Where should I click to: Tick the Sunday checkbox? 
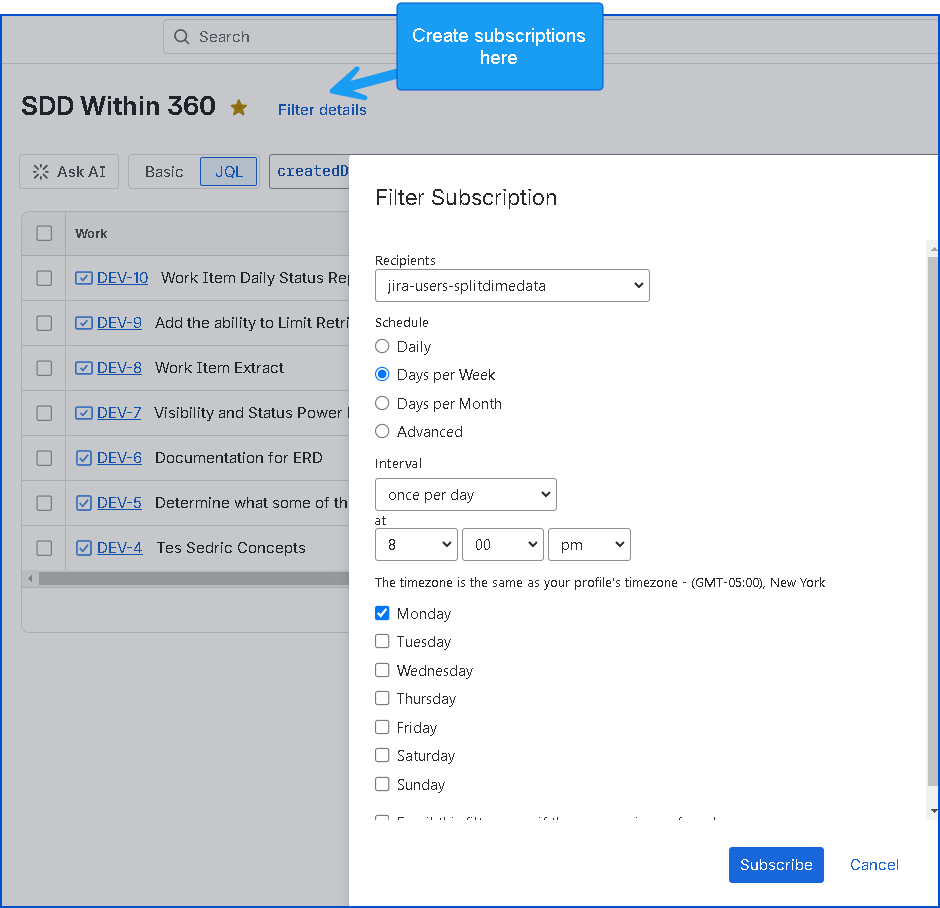point(382,784)
